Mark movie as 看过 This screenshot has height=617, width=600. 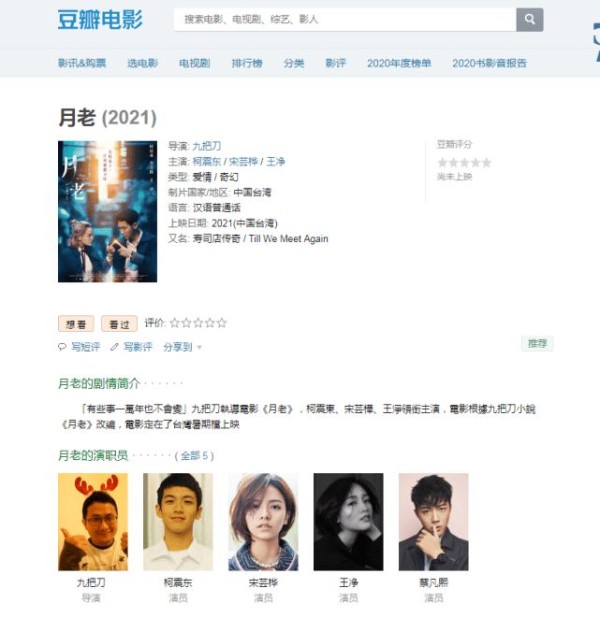tap(119, 324)
